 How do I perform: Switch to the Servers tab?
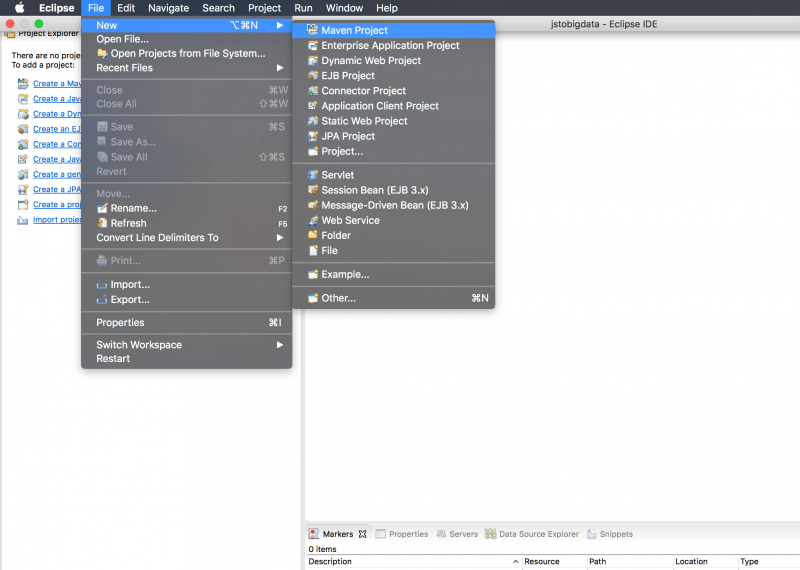tap(456, 534)
